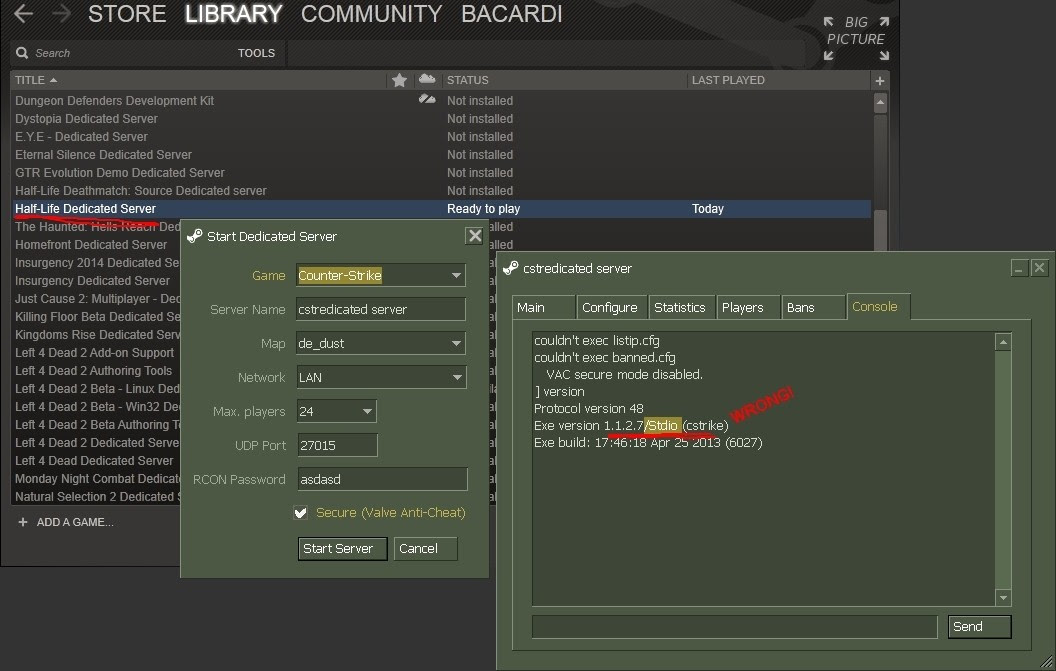Switch to the Players tab
1056x671 pixels.
[x=748, y=307]
